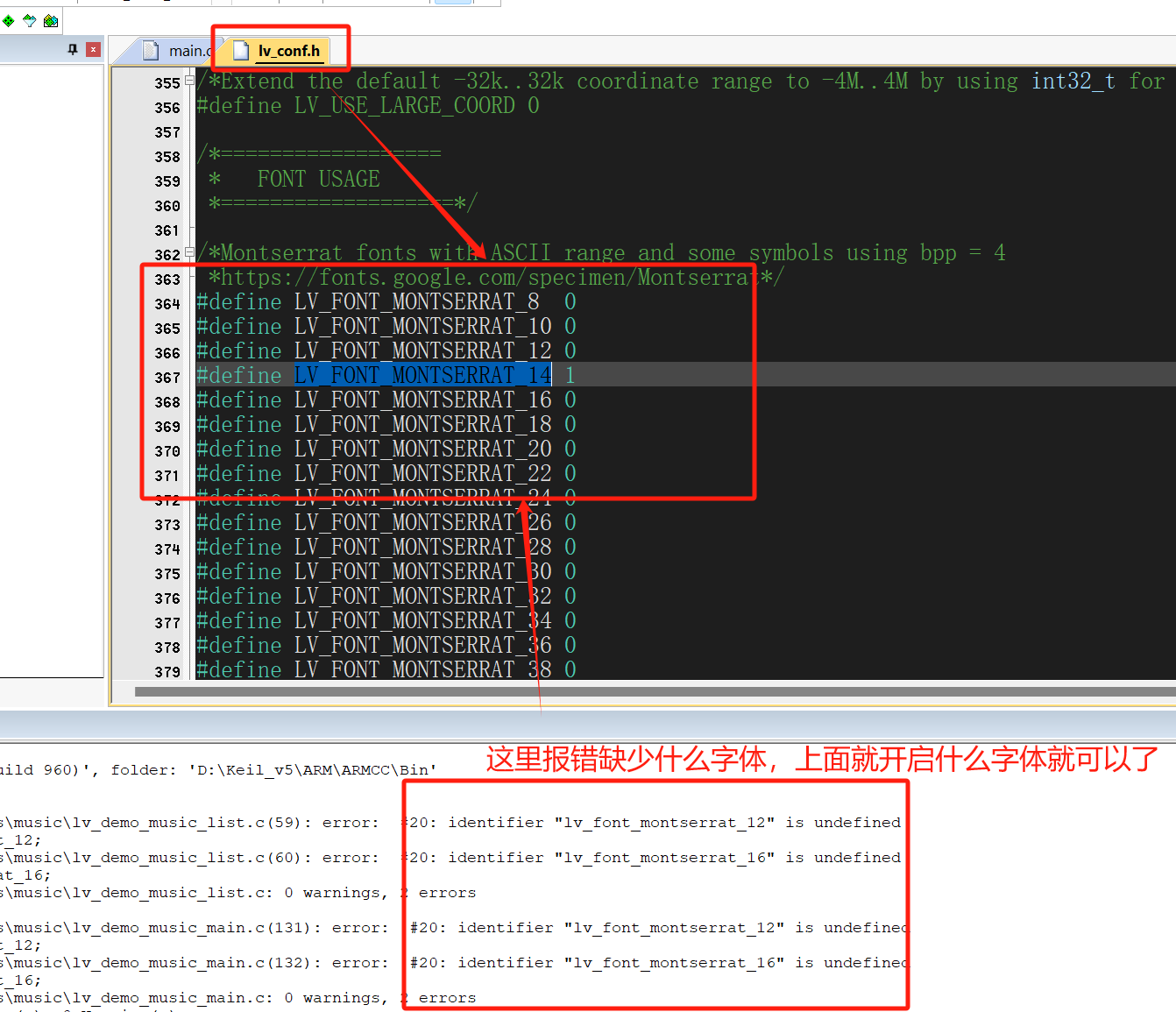Click the highlighted LV_FONT_MONTSERRAT_14 text
Screen dimensions: 1176x1012
click(422, 375)
